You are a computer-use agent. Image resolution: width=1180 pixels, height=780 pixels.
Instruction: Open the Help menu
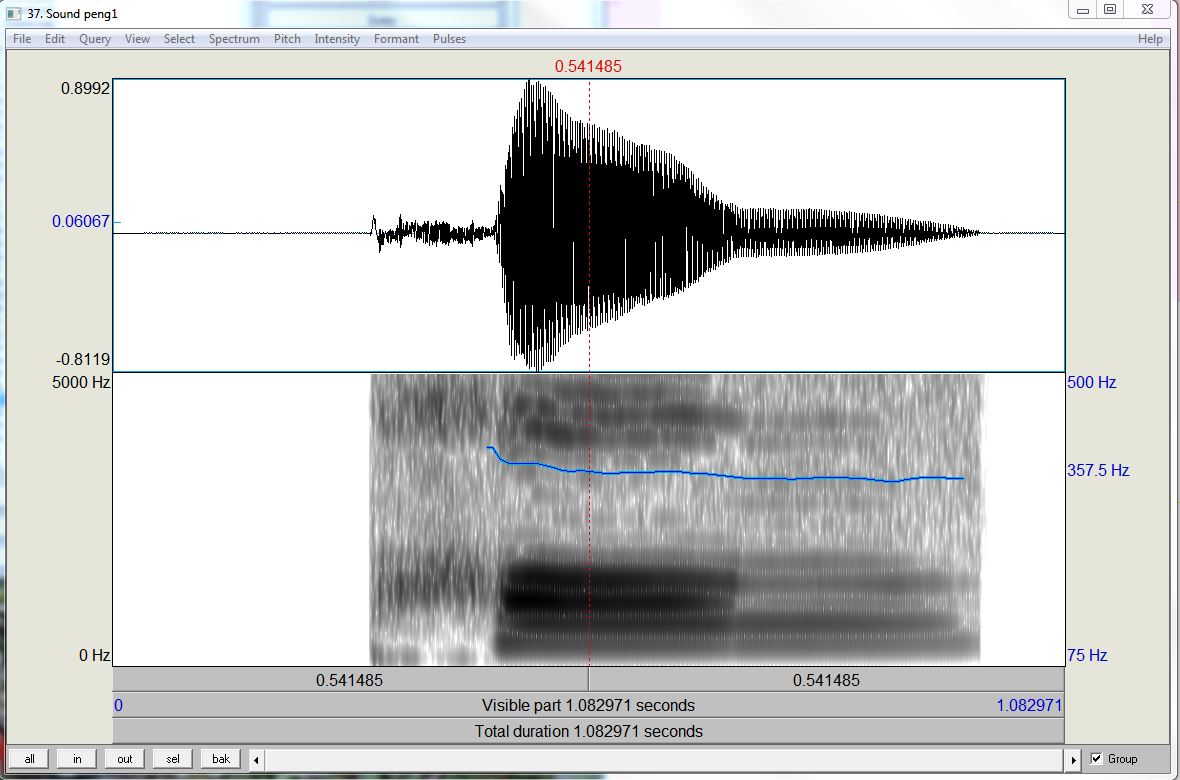(x=1150, y=39)
